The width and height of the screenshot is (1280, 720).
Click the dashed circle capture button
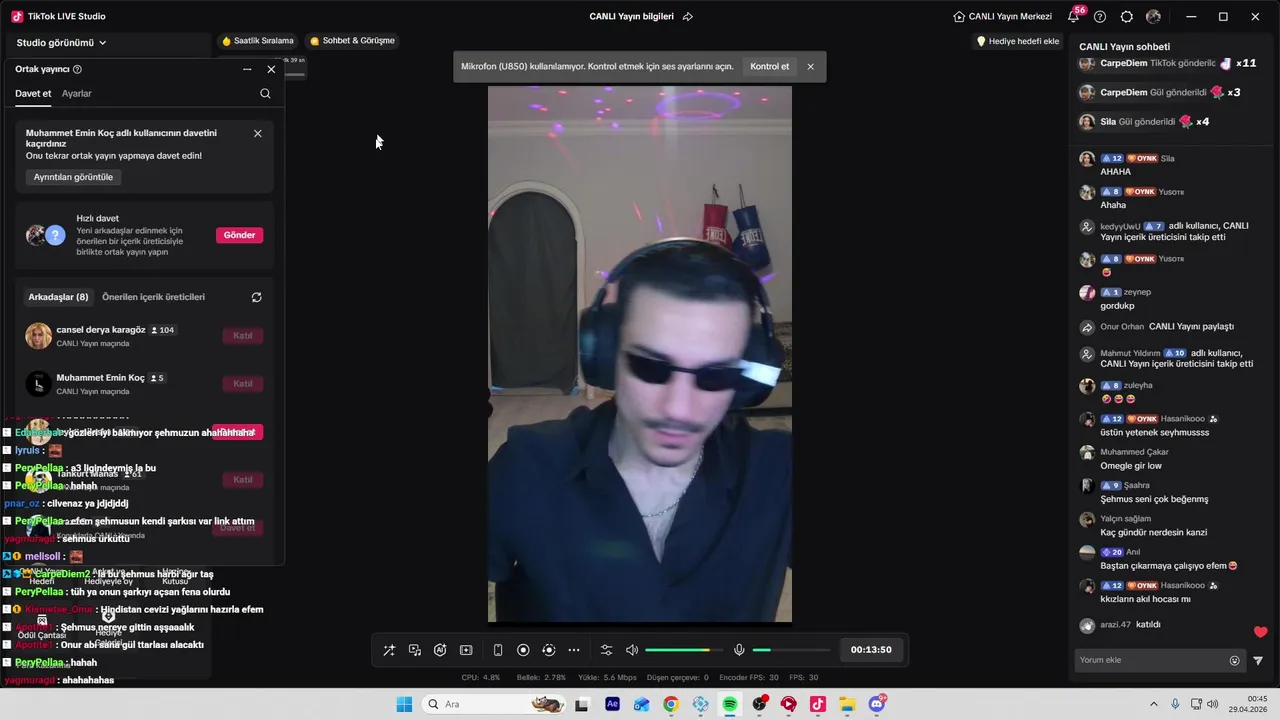(x=548, y=650)
